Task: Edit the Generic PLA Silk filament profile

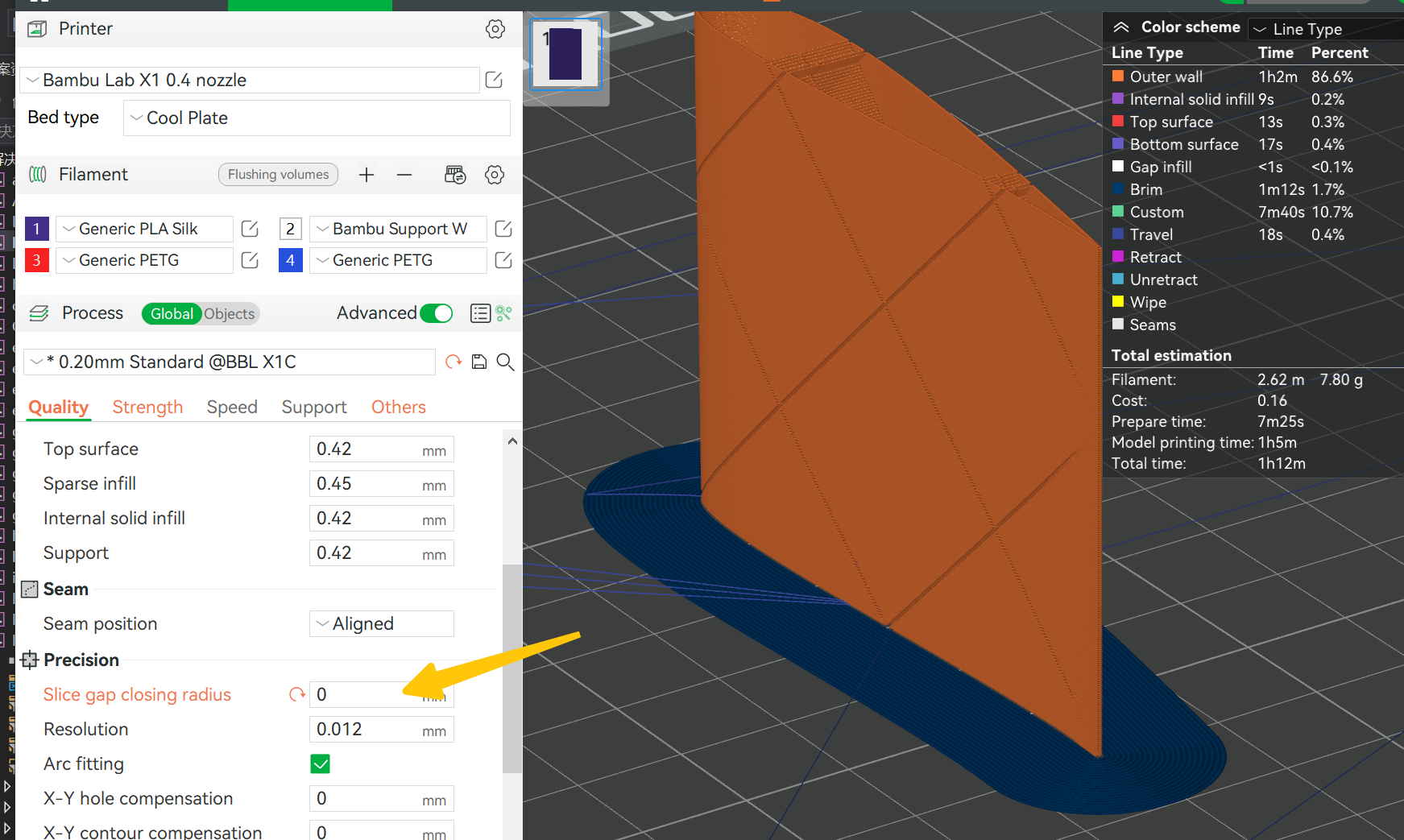Action: tap(249, 229)
